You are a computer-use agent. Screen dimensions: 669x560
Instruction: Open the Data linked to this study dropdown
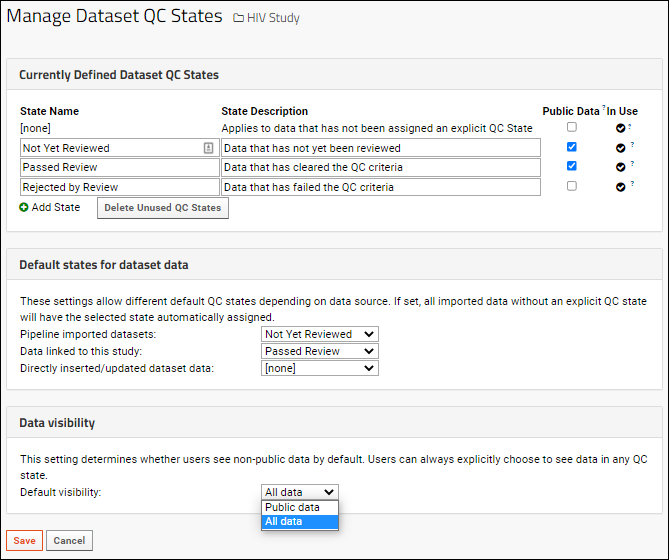tap(320, 351)
